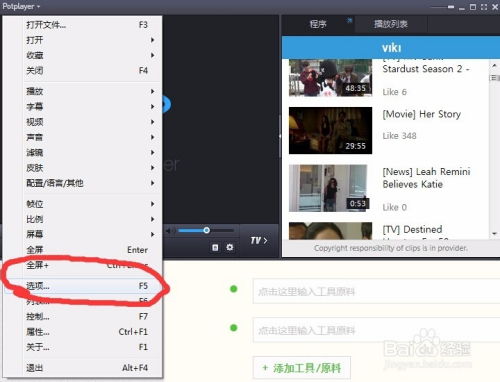This screenshot has width=500, height=382.
Task: Choose 打开文件... from the menu
Action: click(90, 25)
